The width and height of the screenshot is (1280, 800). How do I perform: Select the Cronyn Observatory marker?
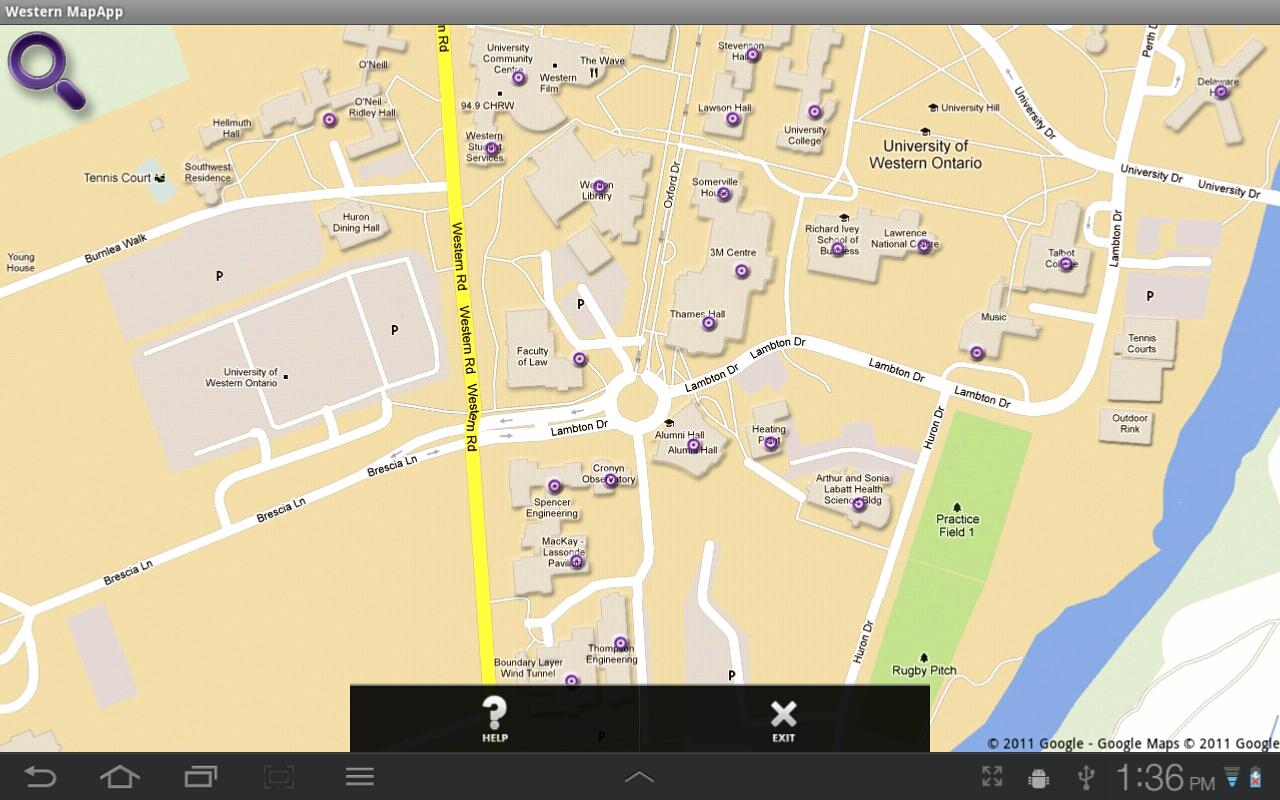tap(610, 480)
